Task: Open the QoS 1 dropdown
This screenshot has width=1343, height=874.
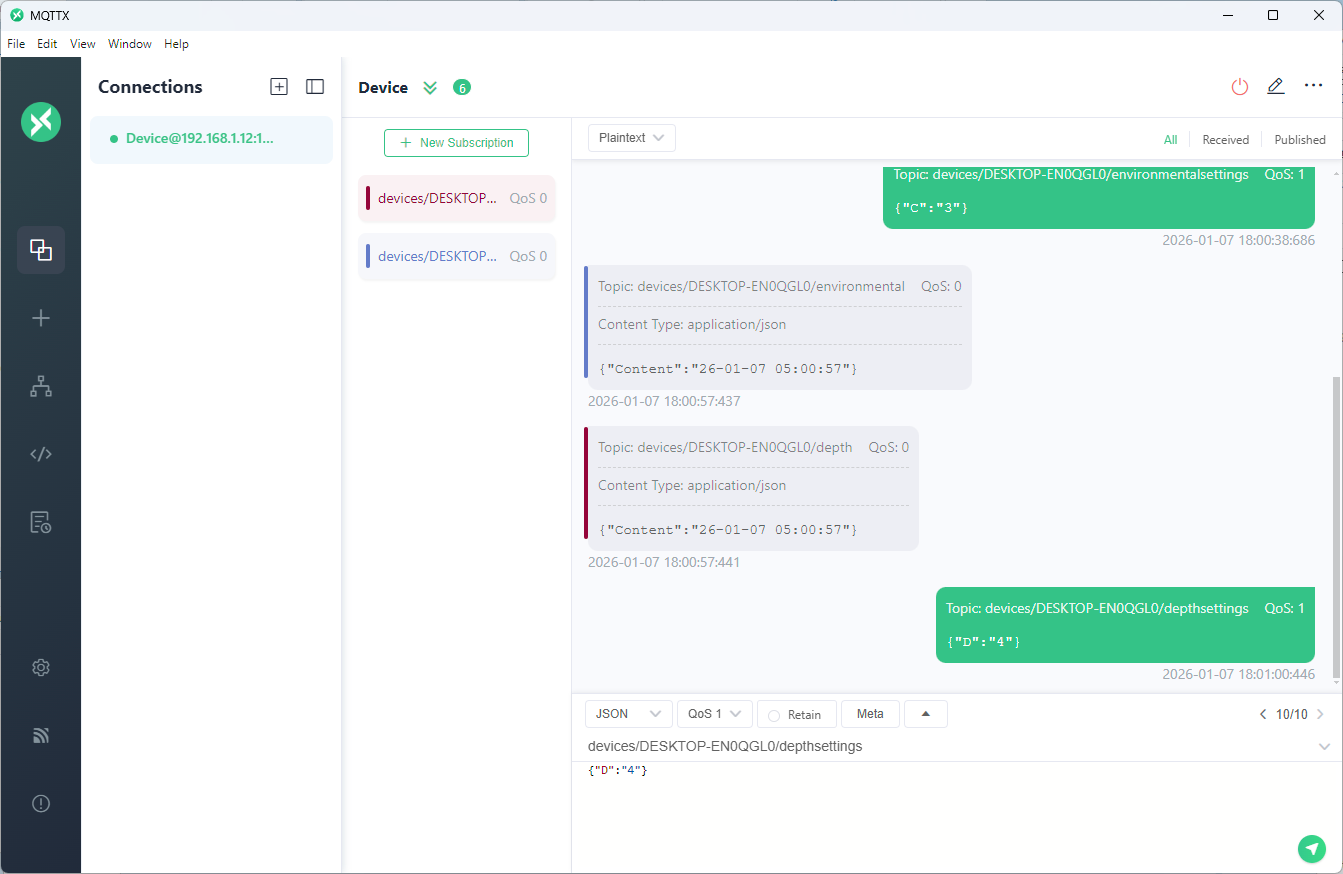Action: [714, 714]
